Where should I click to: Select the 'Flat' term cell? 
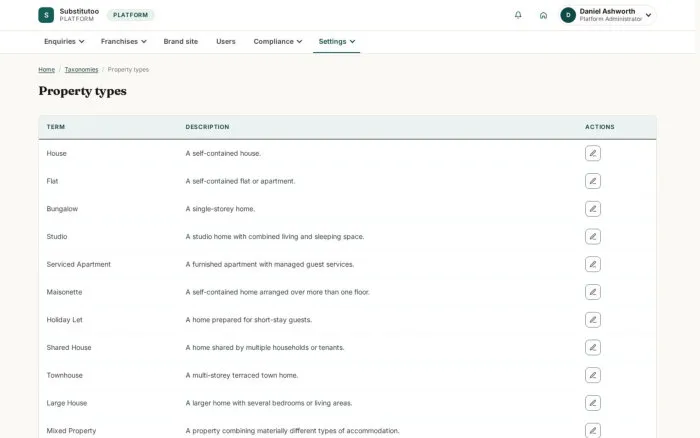pyautogui.click(x=52, y=181)
